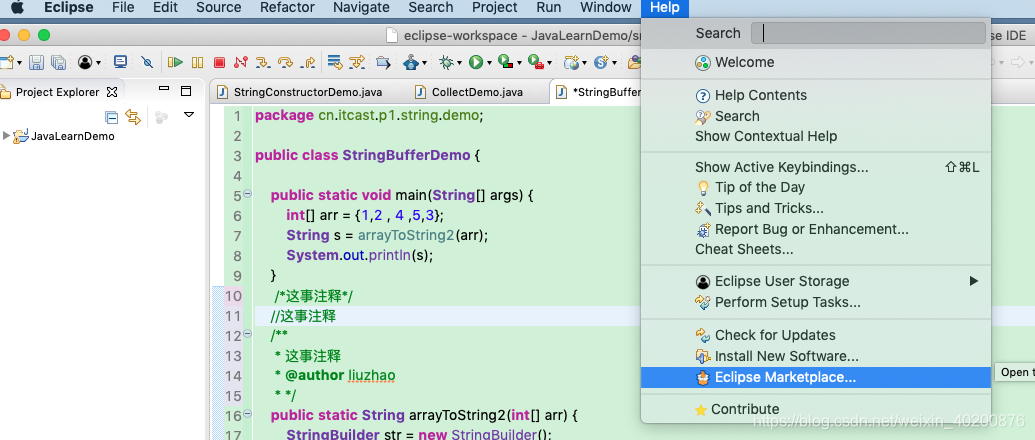Click Collapse All in Project Explorer
The height and width of the screenshot is (440, 1035).
click(112, 117)
